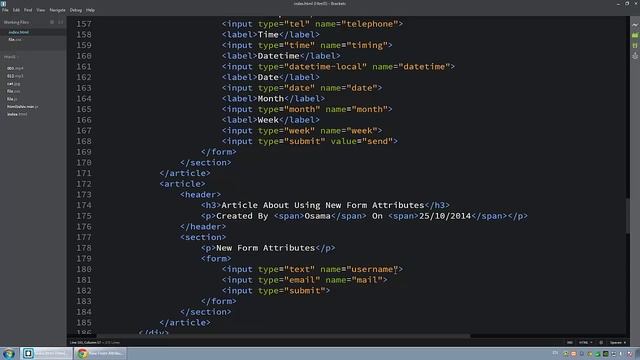Click the orange system tray icon
Viewport: 640px width, 360px height.
573,353
